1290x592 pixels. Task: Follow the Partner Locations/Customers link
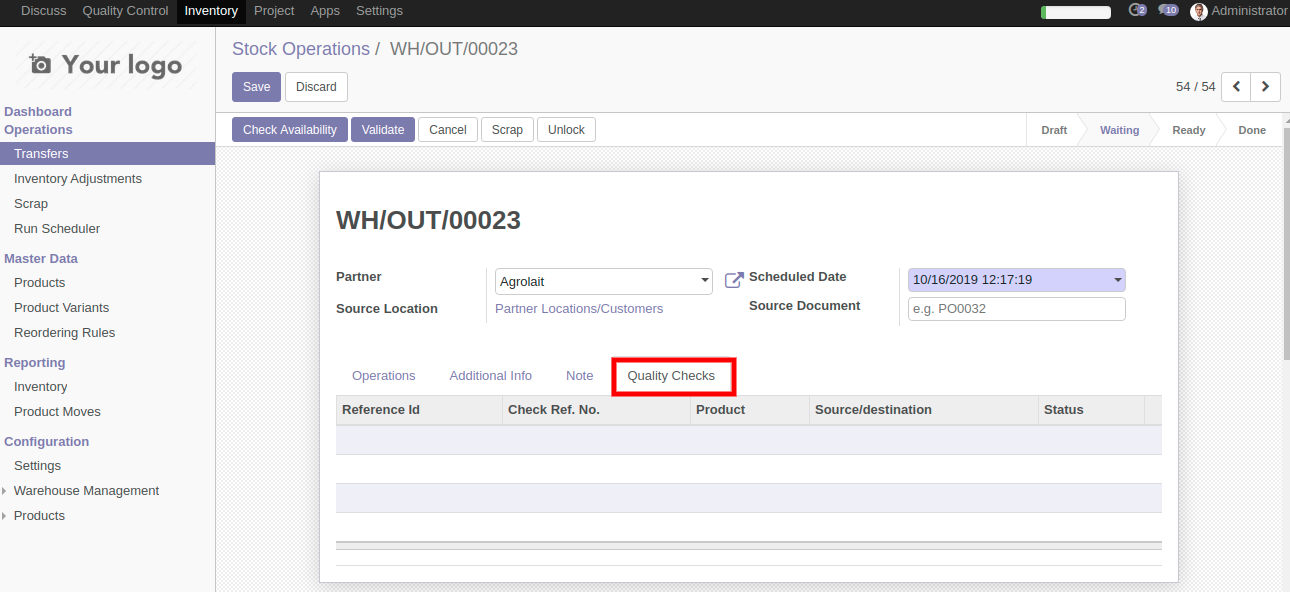(579, 309)
